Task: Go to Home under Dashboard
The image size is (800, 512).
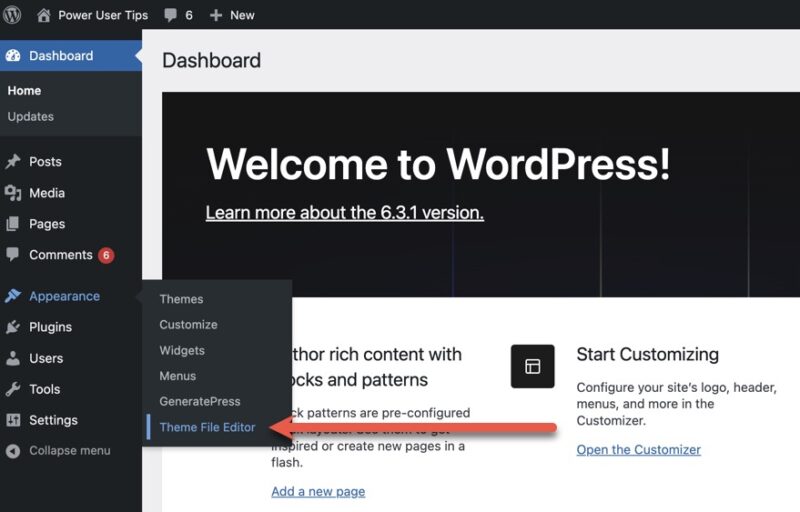Action: [x=24, y=91]
